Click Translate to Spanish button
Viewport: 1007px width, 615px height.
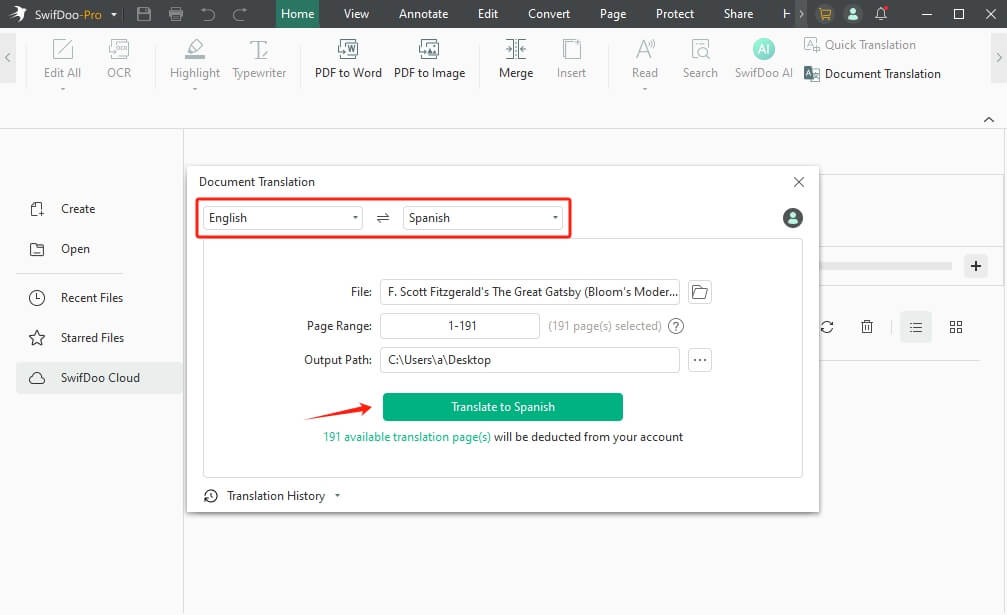click(503, 407)
